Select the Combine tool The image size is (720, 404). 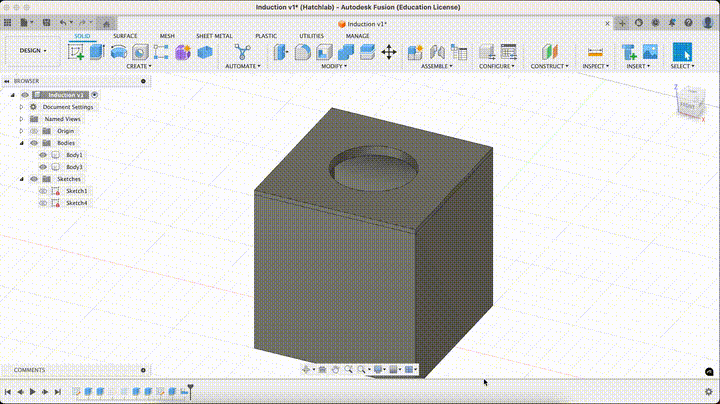(346, 52)
